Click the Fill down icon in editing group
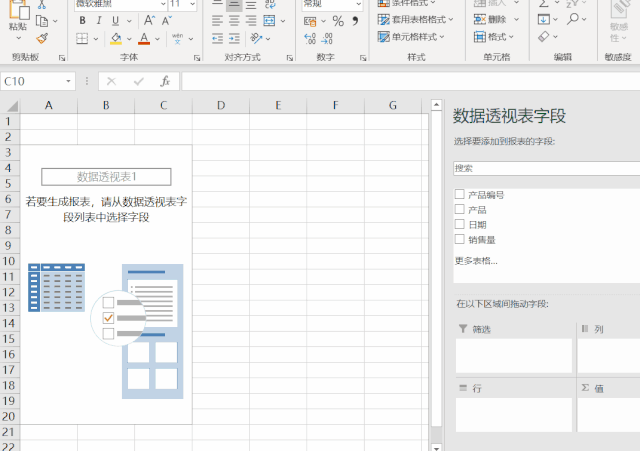Viewport: 640px width, 451px height. [x=544, y=19]
